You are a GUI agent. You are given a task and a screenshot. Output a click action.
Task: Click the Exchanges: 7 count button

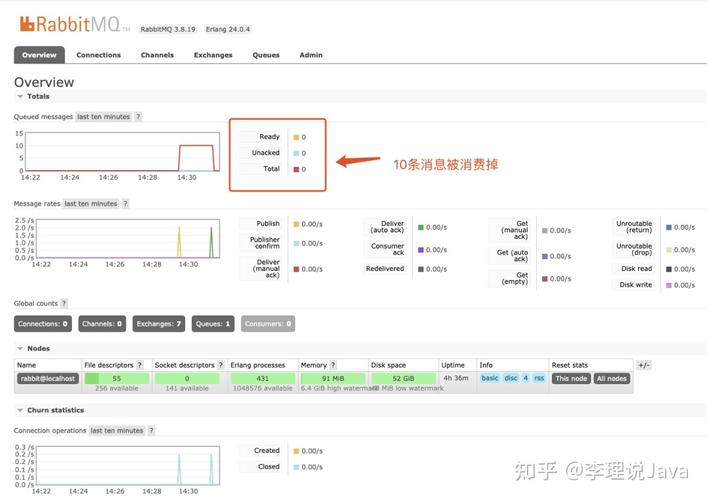pyautogui.click(x=159, y=324)
